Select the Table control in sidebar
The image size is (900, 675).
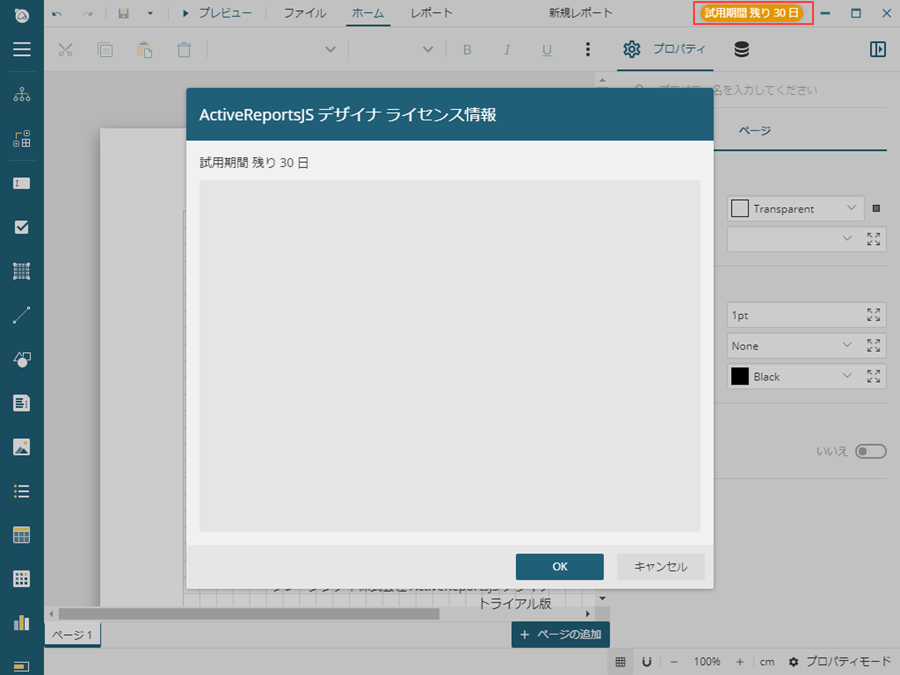[x=22, y=535]
